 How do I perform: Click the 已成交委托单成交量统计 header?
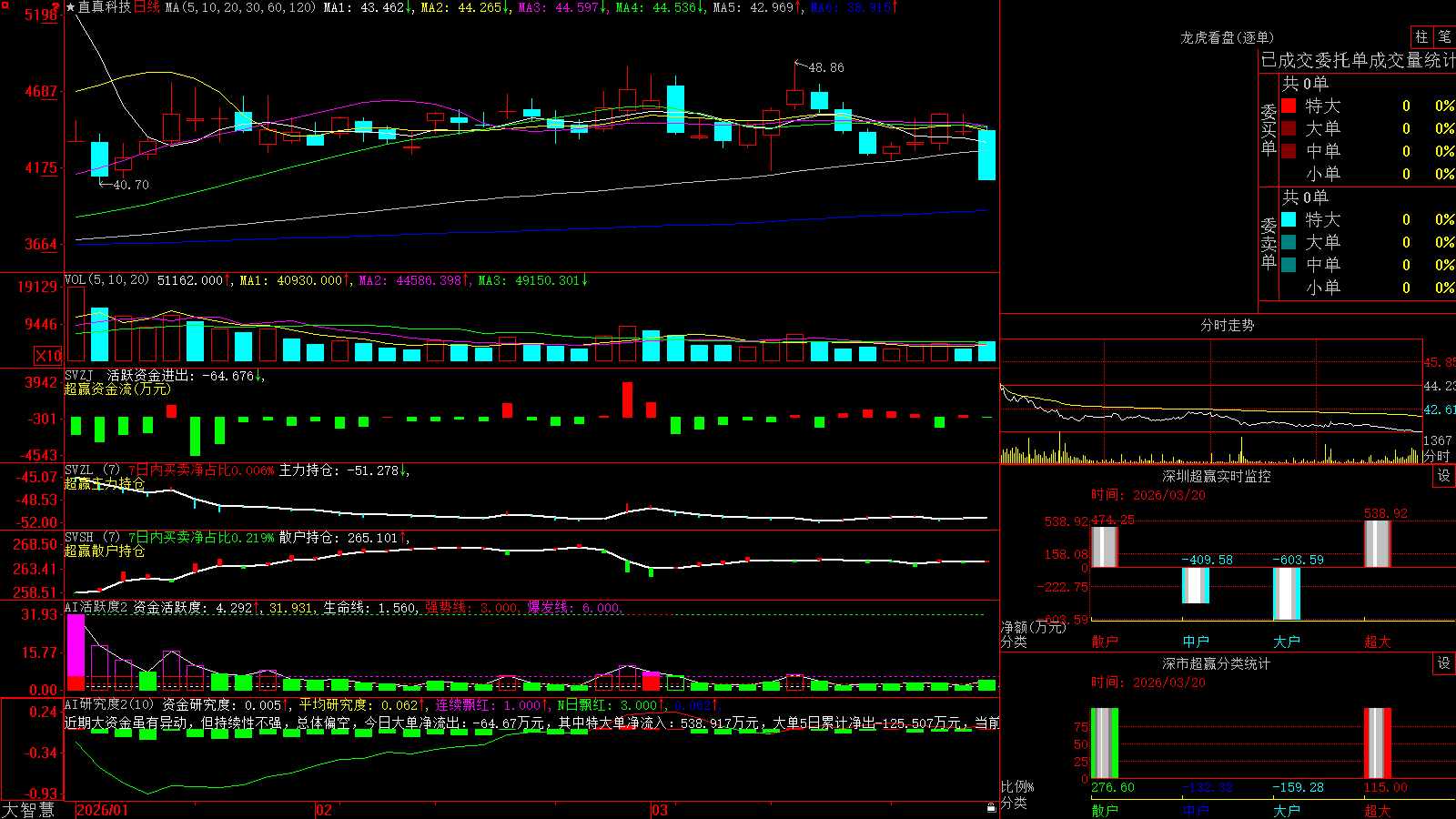coord(1358,60)
